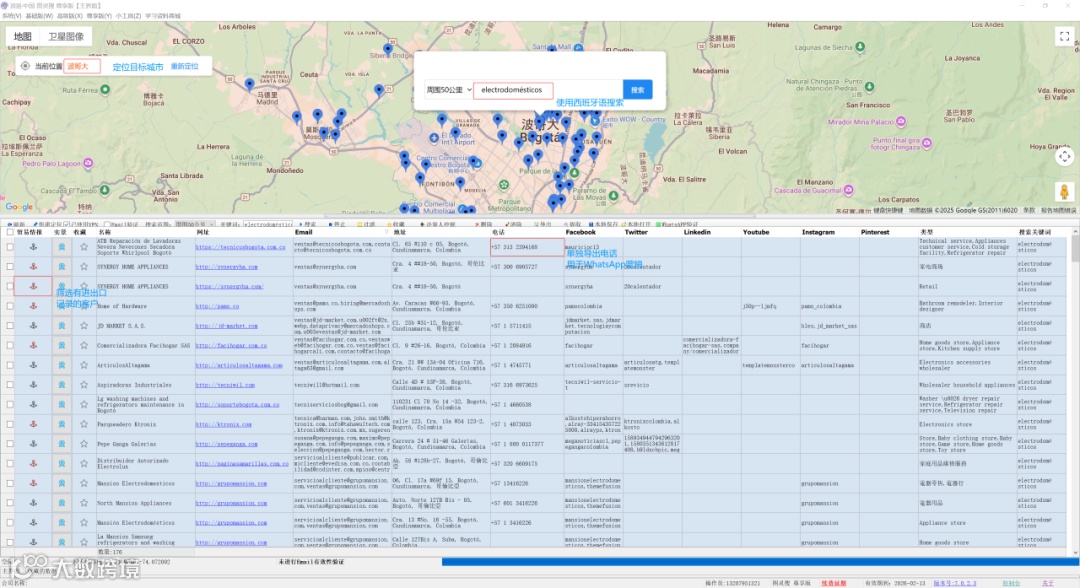Click the 收藏 favorites toolbar button

click(395, 224)
